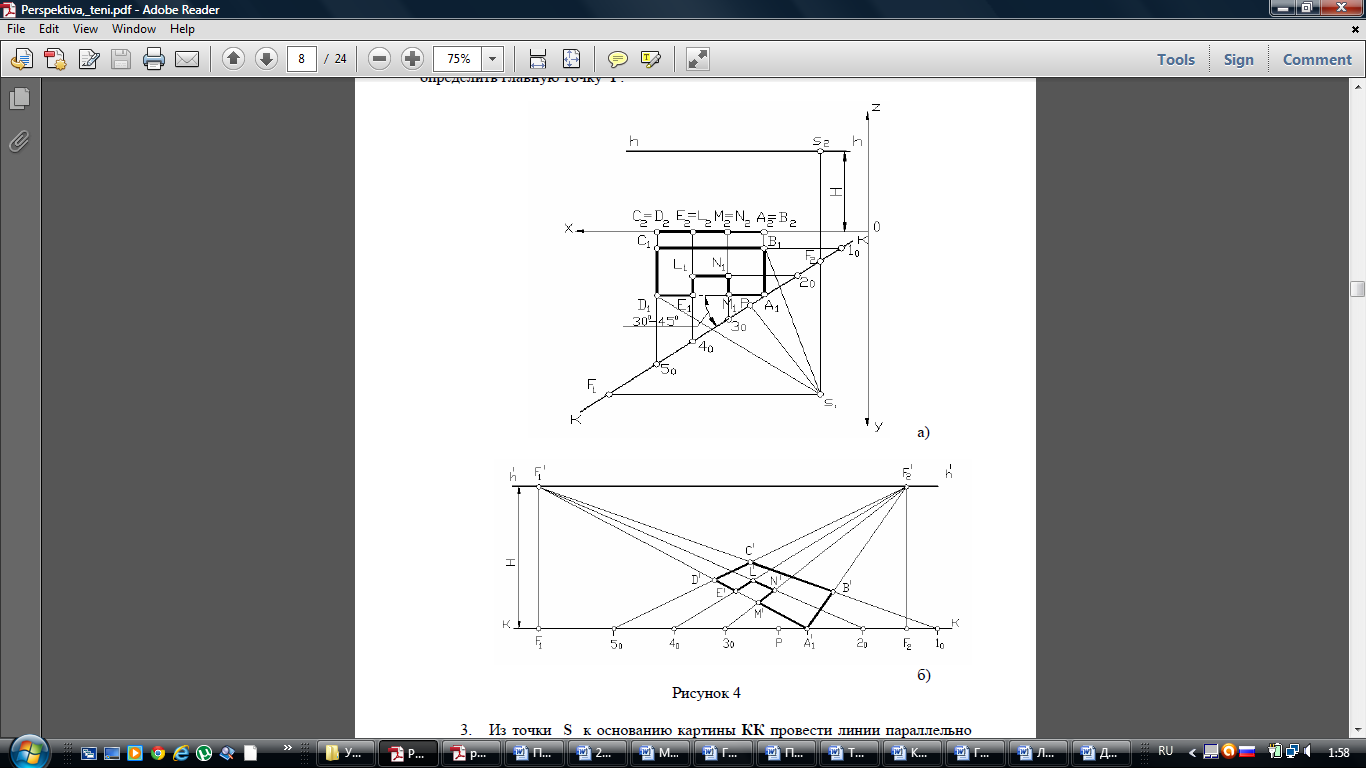Fit one full page to window icon
The image size is (1366, 768).
pyautogui.click(x=571, y=59)
